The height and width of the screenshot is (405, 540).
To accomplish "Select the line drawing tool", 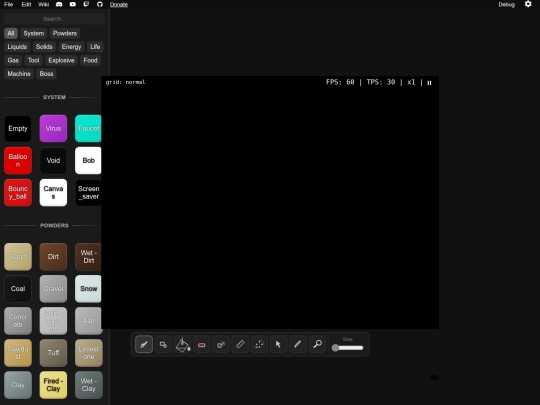I will (x=298, y=344).
